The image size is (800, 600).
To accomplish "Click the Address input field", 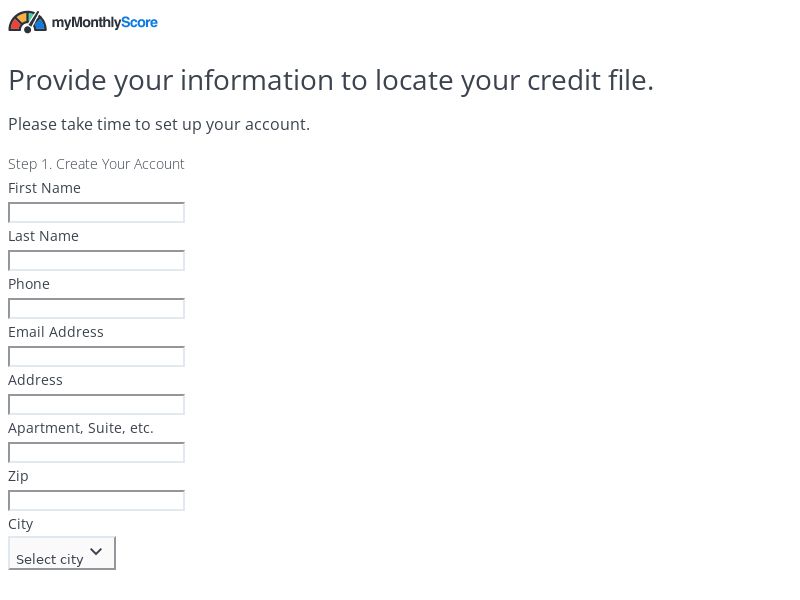I will [96, 404].
